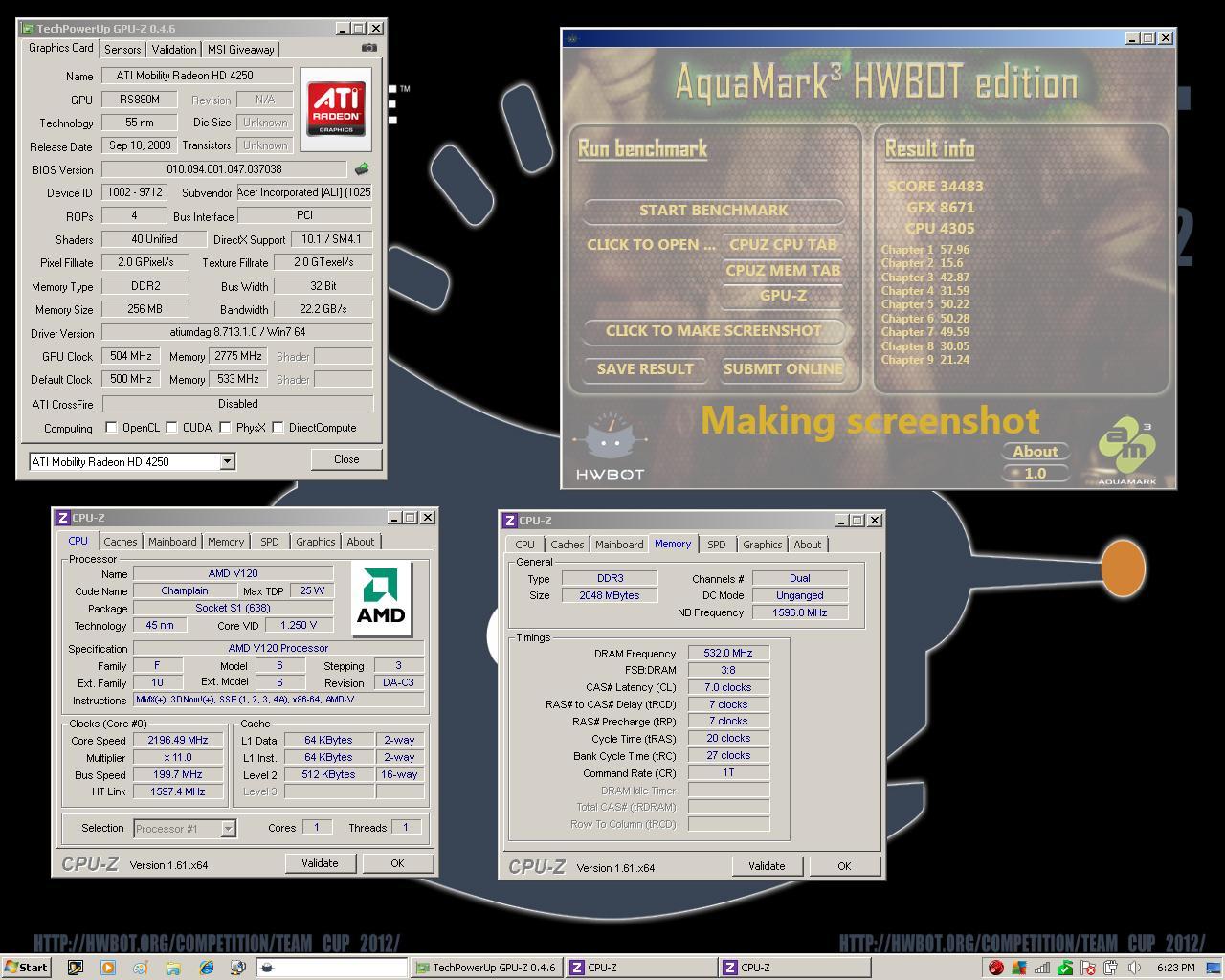This screenshot has height=980, width=1225.
Task: Click the Z icon in the CPU-Z Memory window title bar
Action: pyautogui.click(x=509, y=521)
